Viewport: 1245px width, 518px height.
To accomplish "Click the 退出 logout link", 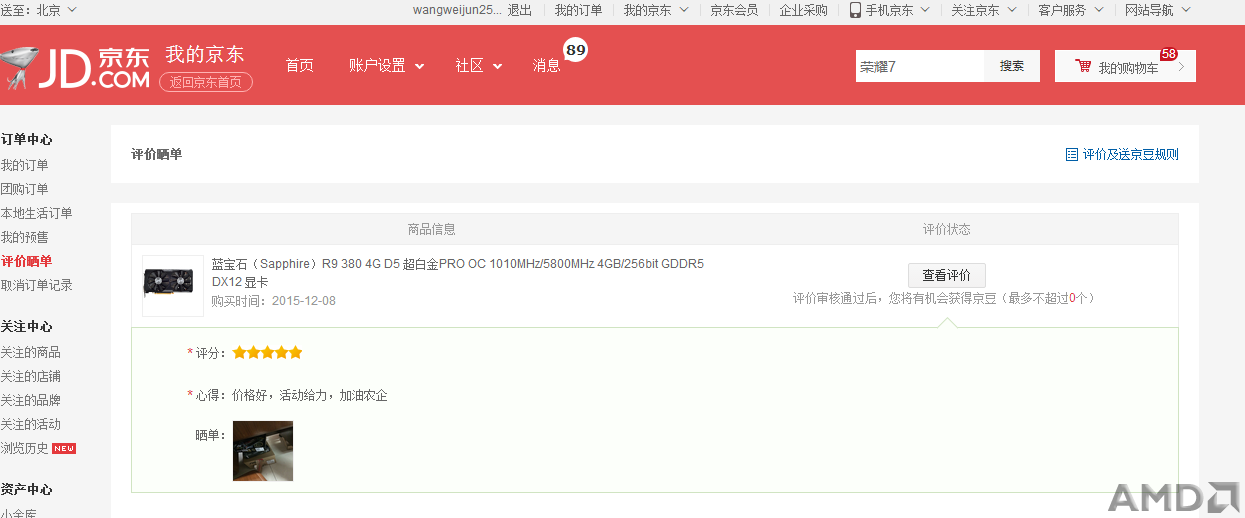I will point(520,10).
